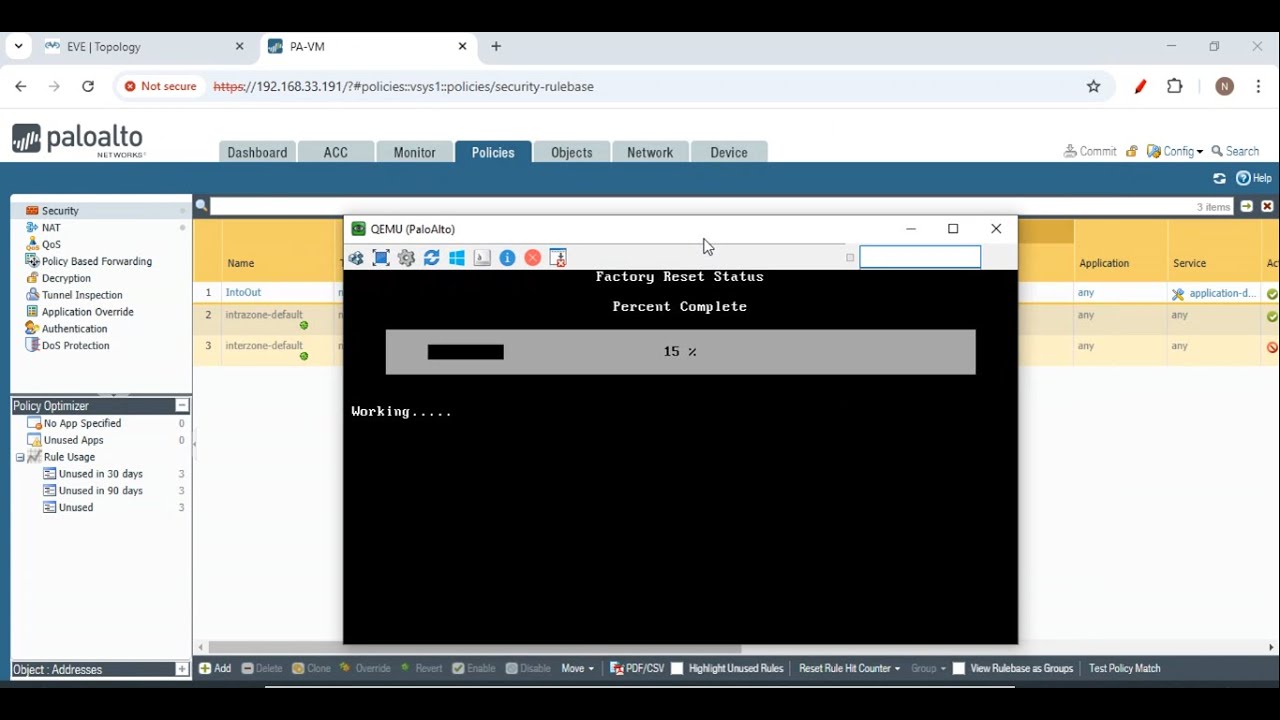The height and width of the screenshot is (720, 1280).
Task: Switch to the Dashboard tab
Action: pyautogui.click(x=257, y=152)
